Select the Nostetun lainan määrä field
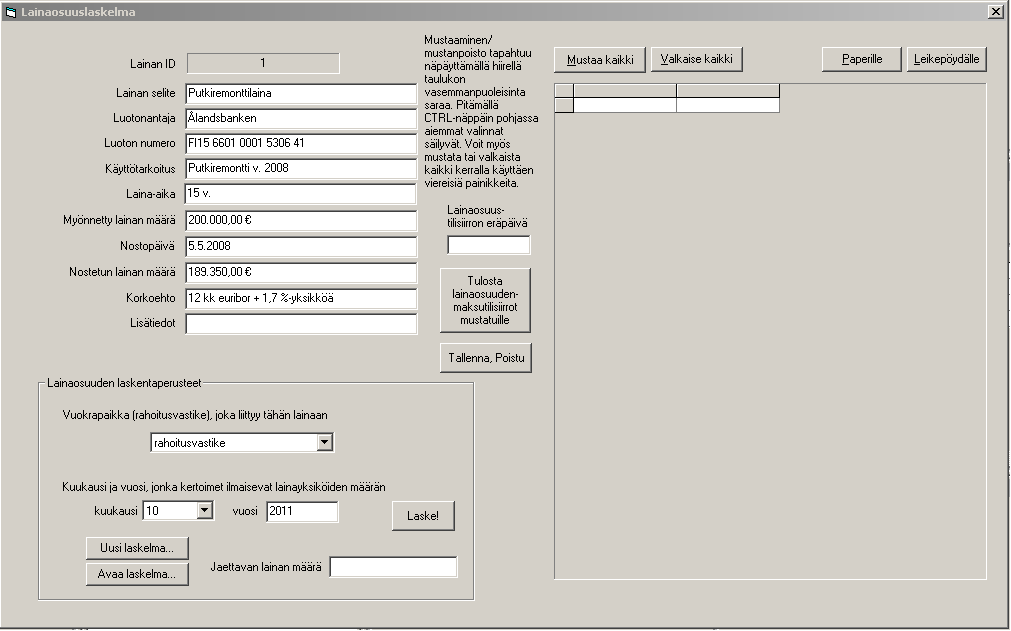The height and width of the screenshot is (631, 1011). 301,273
